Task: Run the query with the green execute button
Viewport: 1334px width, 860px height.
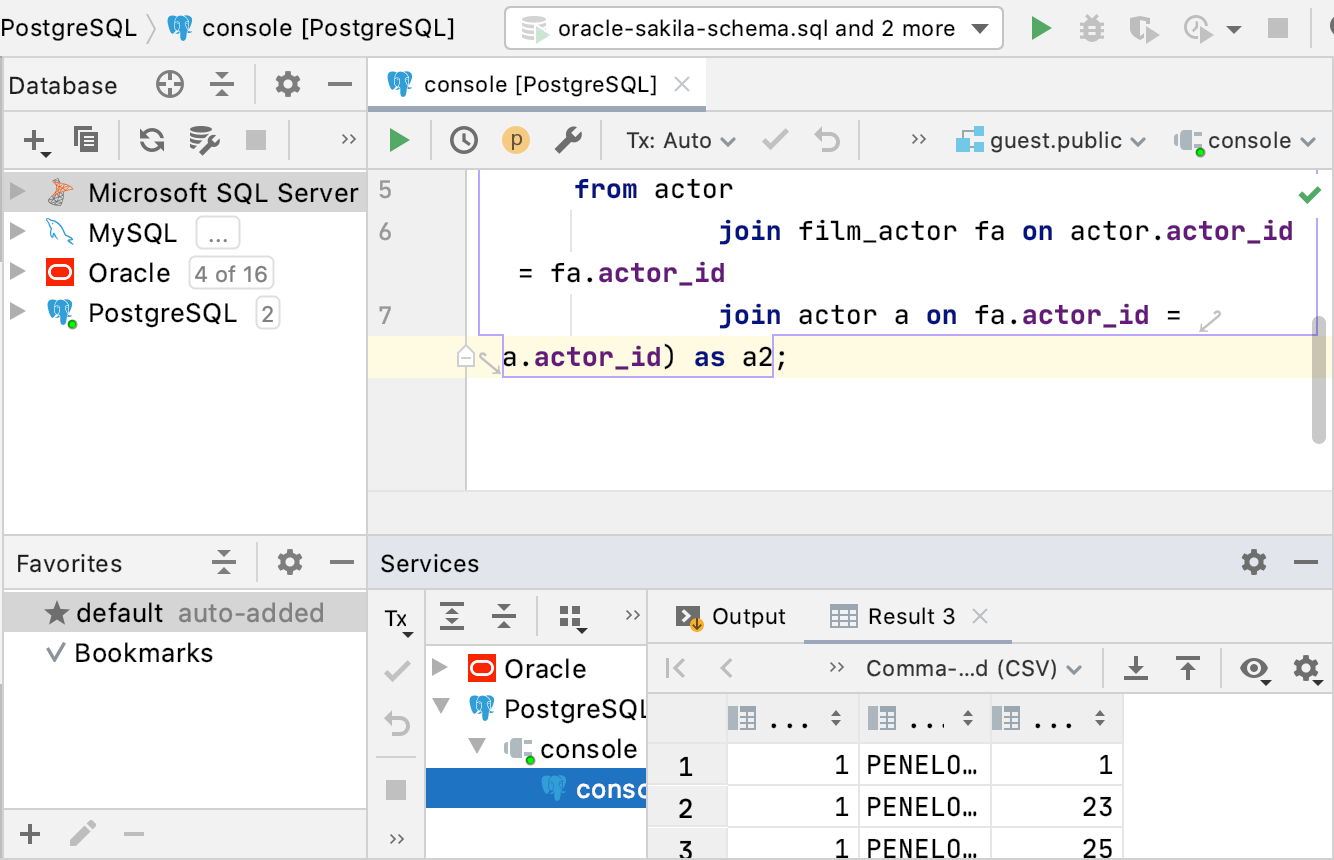Action: tap(400, 141)
